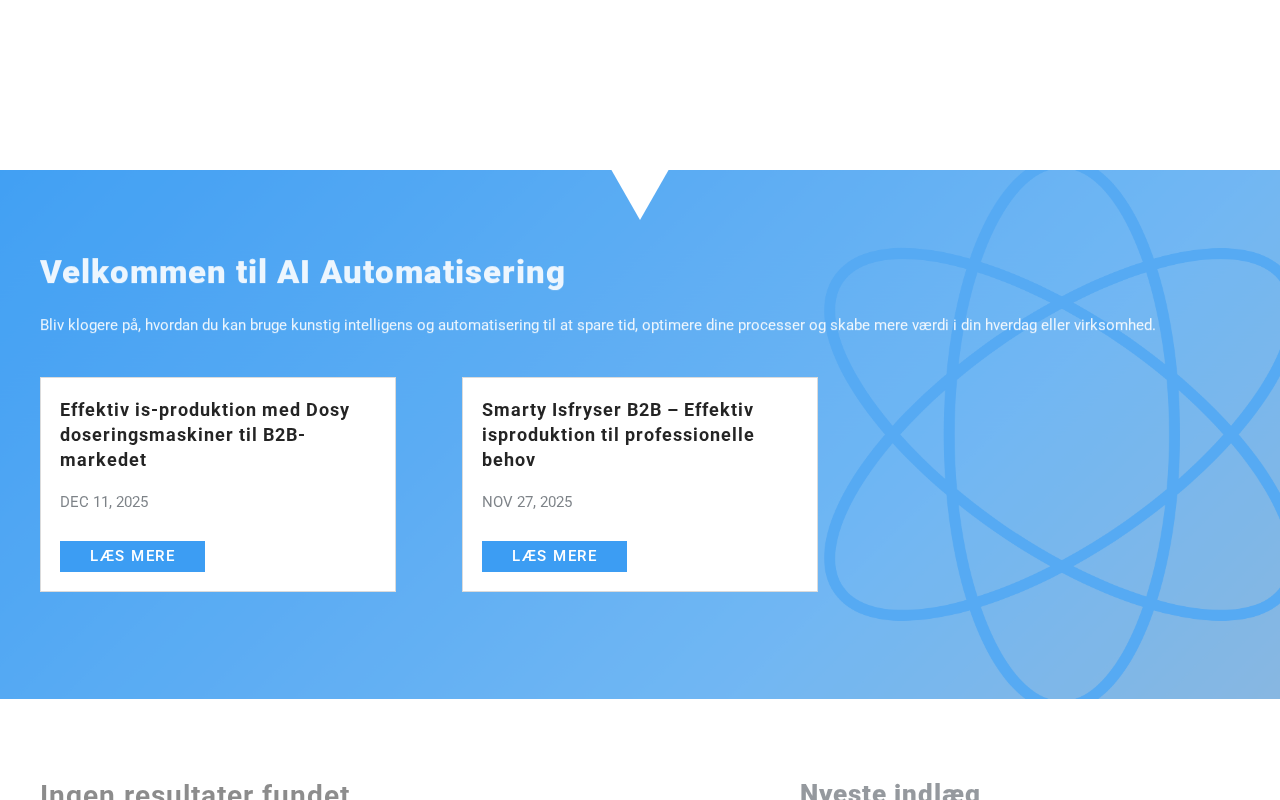This screenshot has height=800, width=1280.
Task: Click the blue gap between the two cards
Action: (x=429, y=484)
